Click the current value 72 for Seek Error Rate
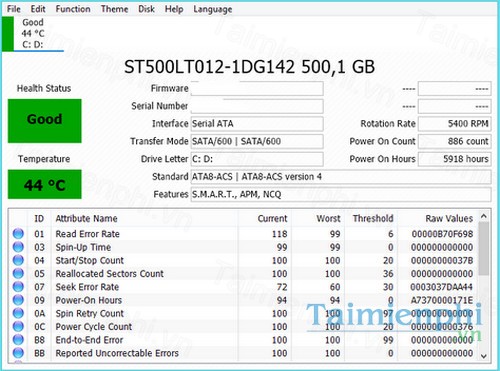 click(x=282, y=287)
